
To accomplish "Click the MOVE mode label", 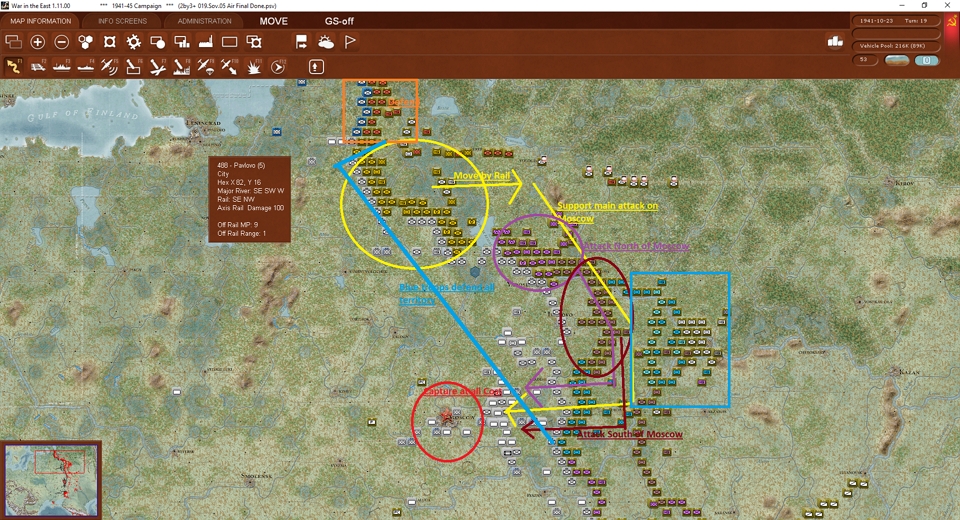I will [274, 21].
